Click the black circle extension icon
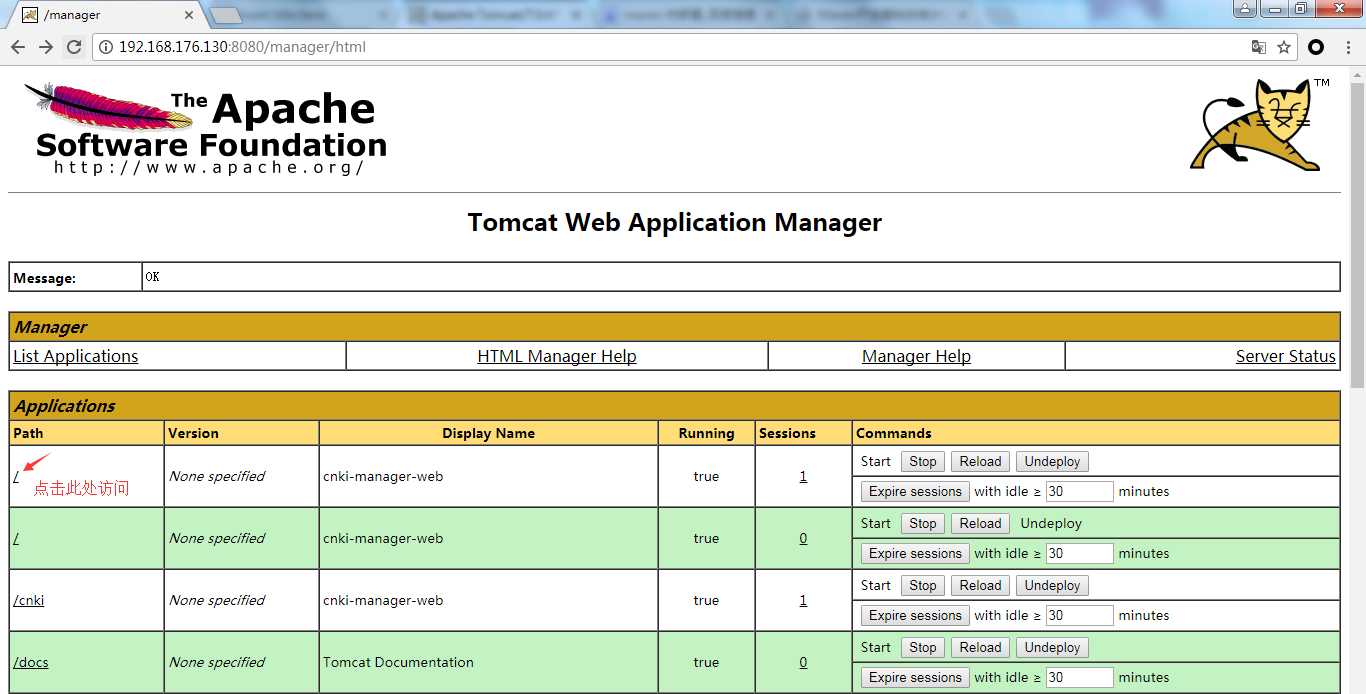This screenshot has width=1366, height=694. (x=1316, y=47)
